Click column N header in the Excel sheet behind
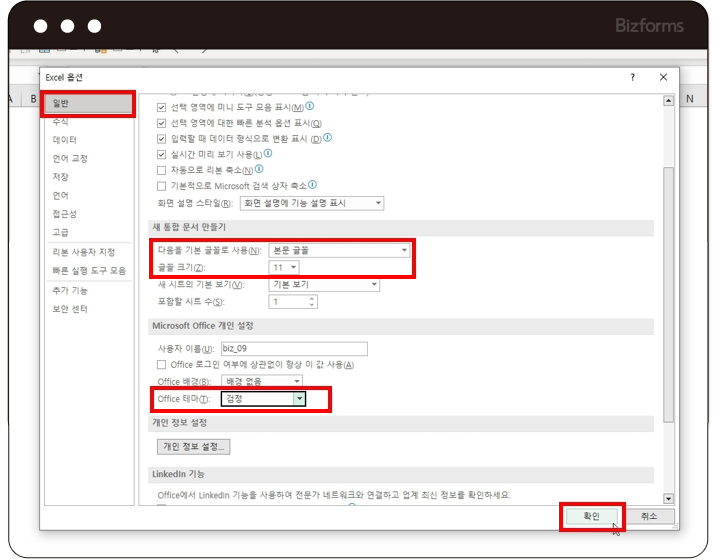The height and width of the screenshot is (560, 715). click(x=690, y=99)
